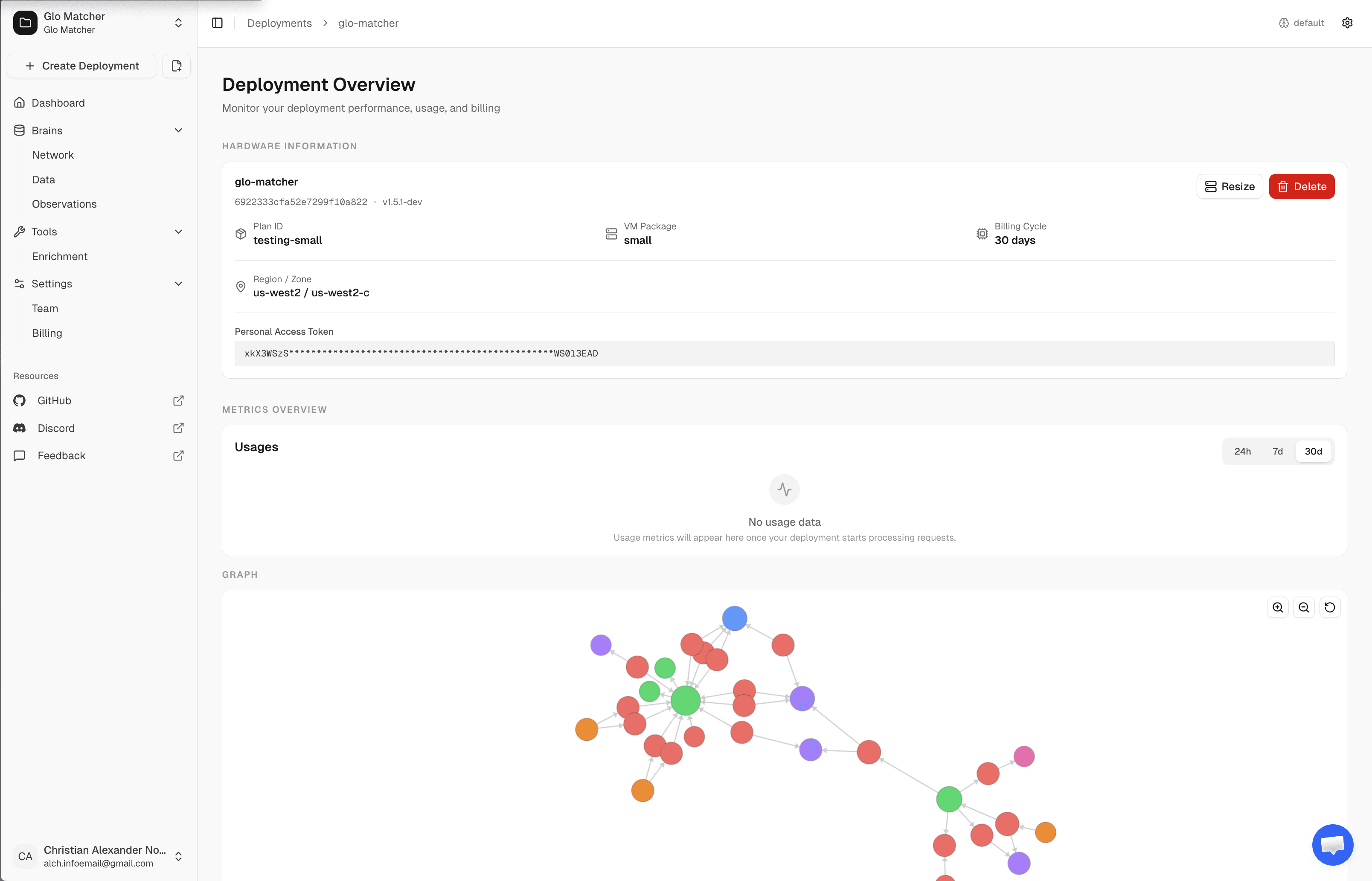Viewport: 1372px width, 881px height.
Task: Reset the graph view
Action: point(1330,608)
